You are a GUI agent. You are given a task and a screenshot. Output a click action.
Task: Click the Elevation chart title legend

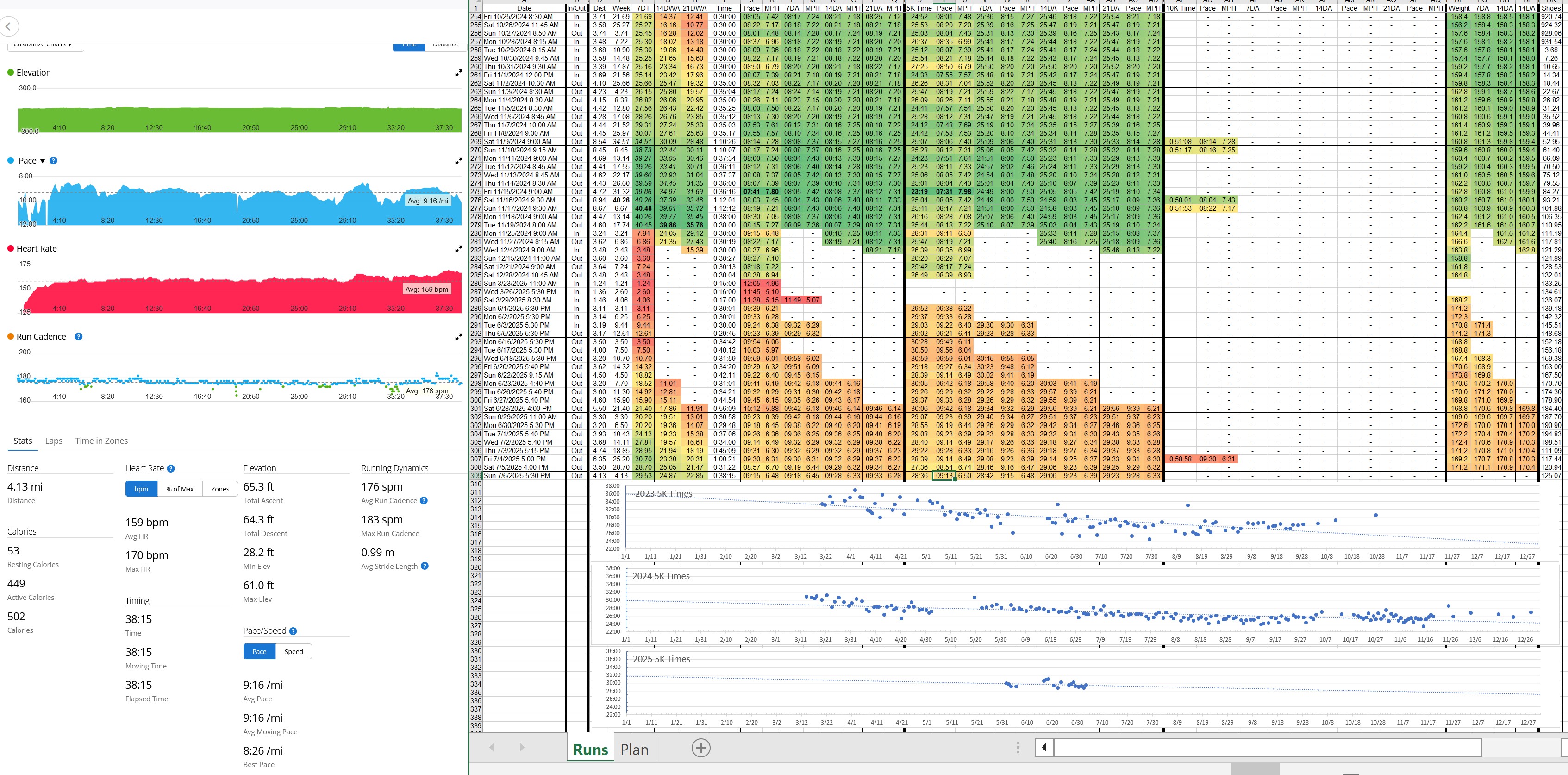pyautogui.click(x=29, y=73)
